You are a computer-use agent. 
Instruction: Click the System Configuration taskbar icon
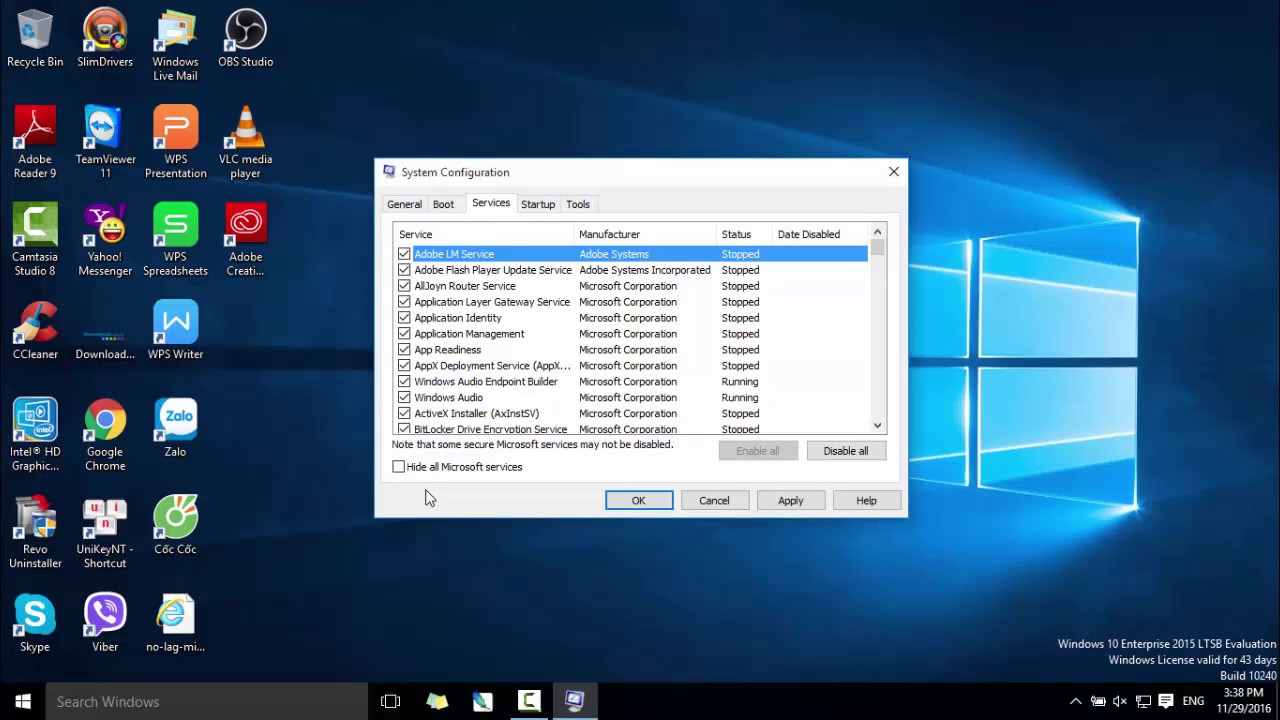(575, 701)
